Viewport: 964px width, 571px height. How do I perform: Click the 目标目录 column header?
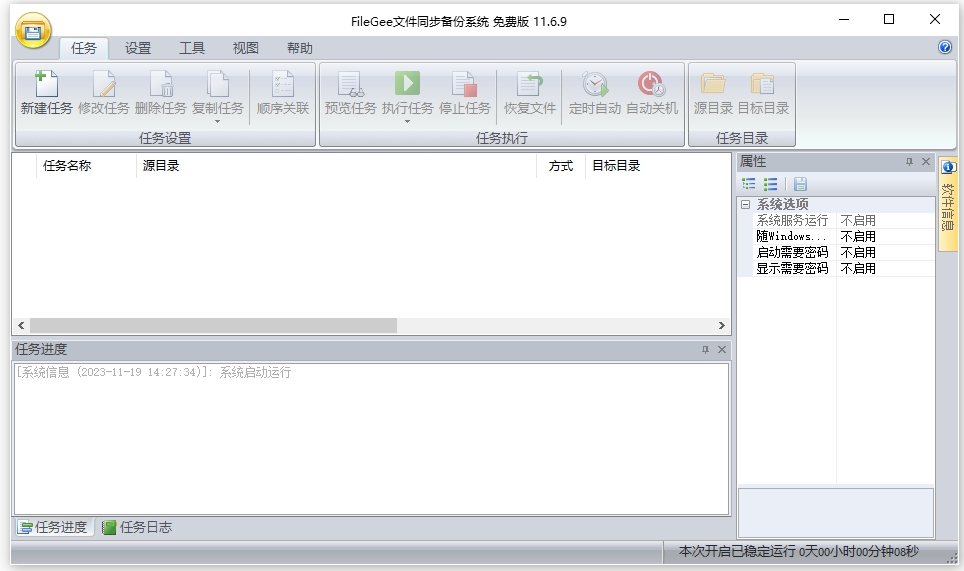(x=658, y=165)
